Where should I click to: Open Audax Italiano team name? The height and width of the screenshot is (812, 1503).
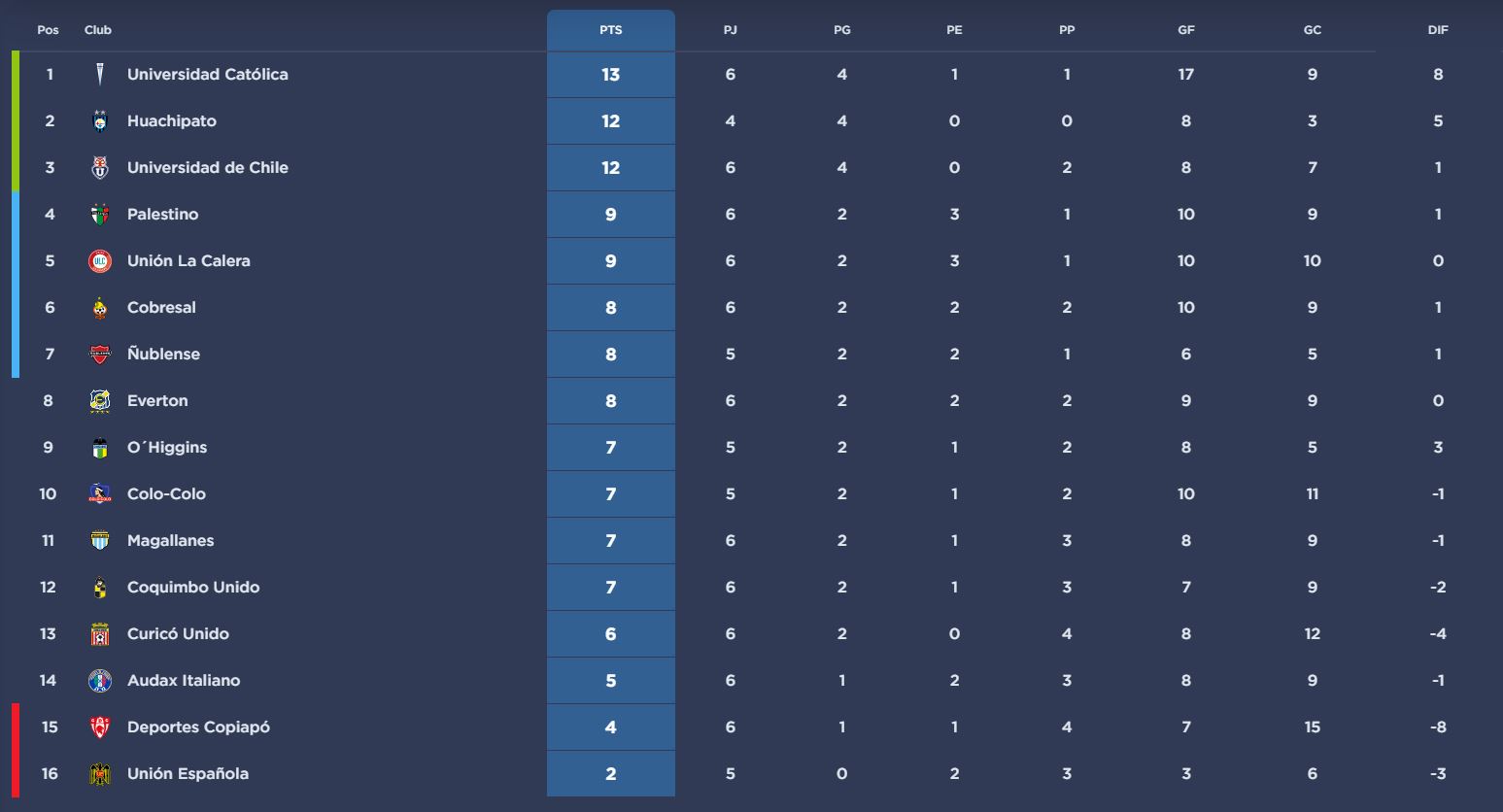click(184, 681)
